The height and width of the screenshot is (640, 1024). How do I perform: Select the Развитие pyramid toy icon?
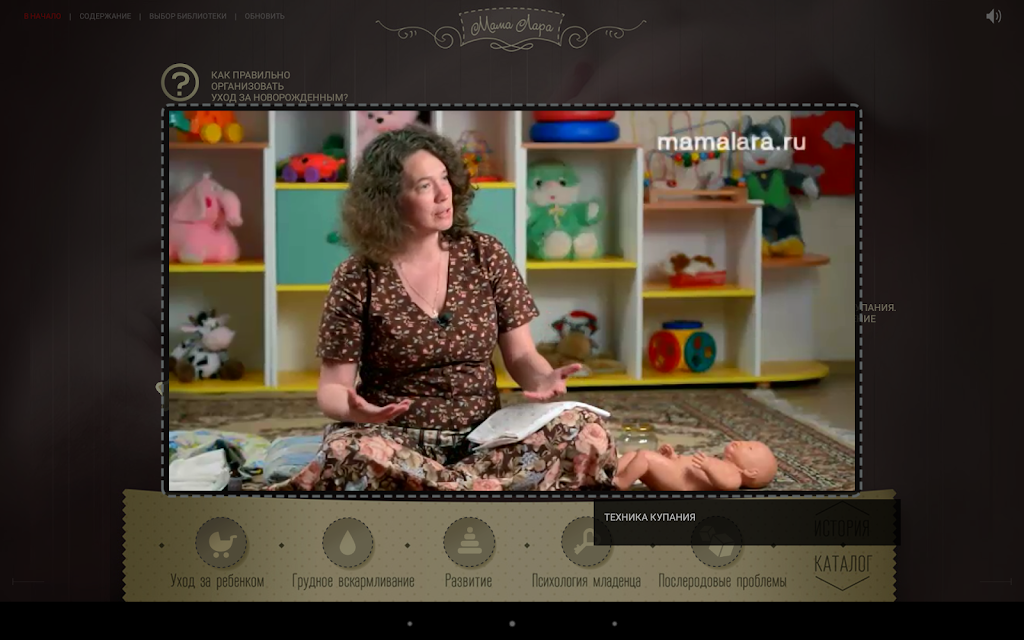(x=469, y=543)
